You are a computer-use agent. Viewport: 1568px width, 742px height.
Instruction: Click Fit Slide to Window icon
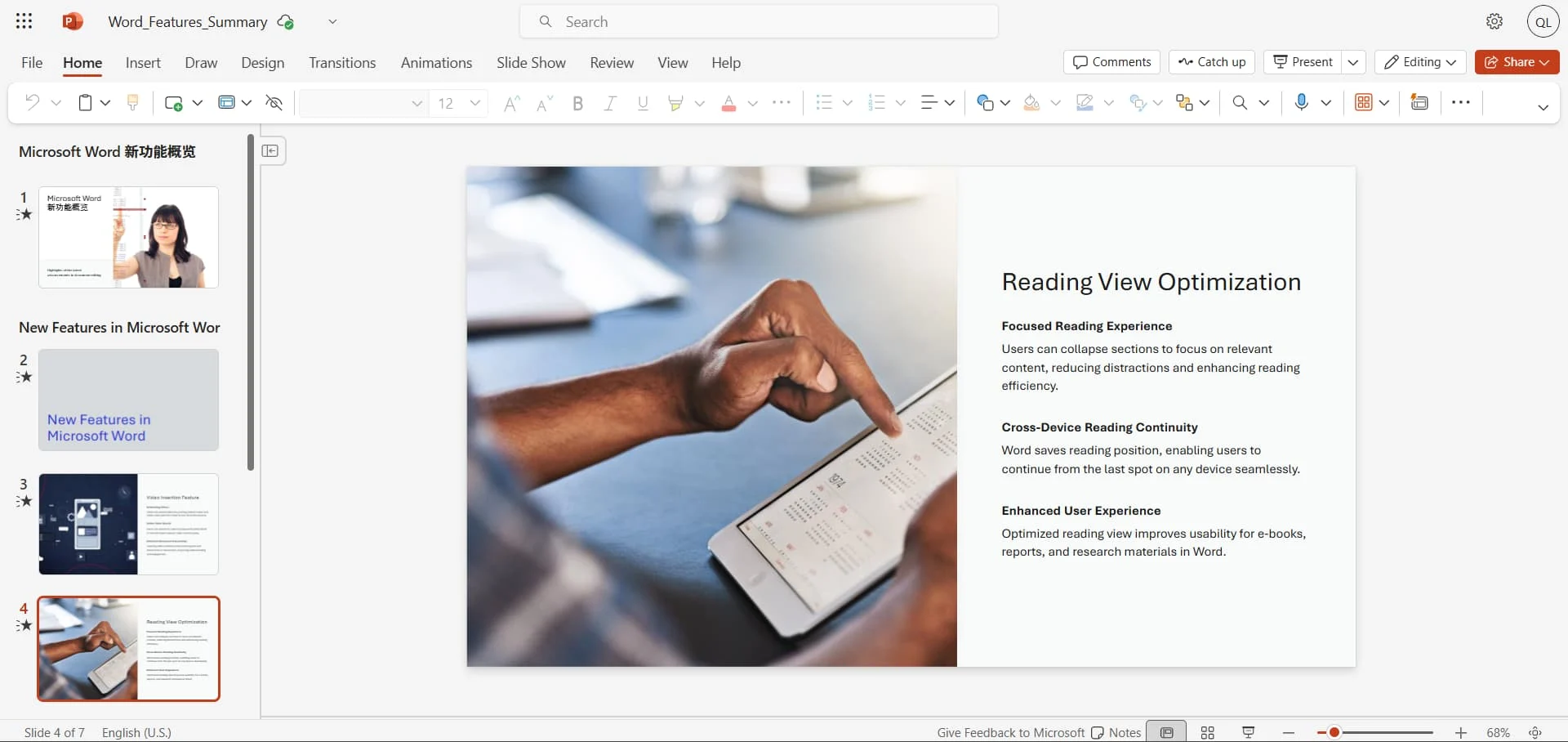coord(1535,732)
